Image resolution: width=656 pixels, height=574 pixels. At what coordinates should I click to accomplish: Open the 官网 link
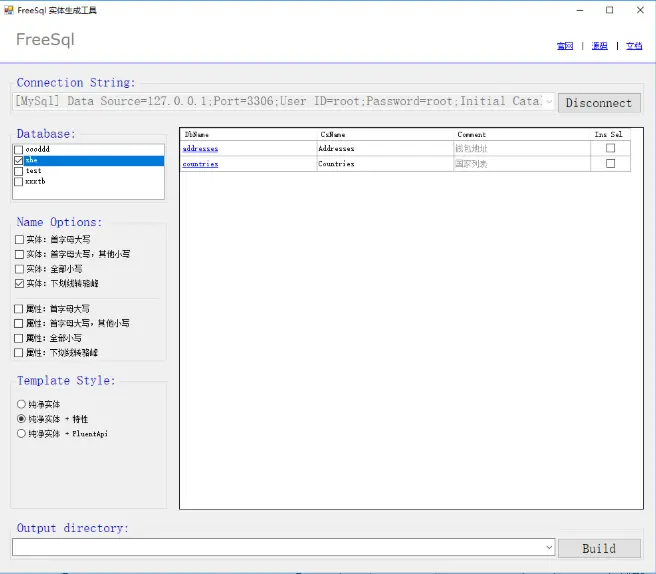coord(565,46)
